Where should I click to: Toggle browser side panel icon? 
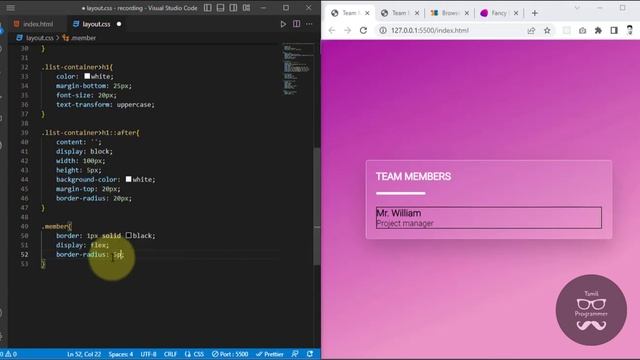tap(614, 30)
